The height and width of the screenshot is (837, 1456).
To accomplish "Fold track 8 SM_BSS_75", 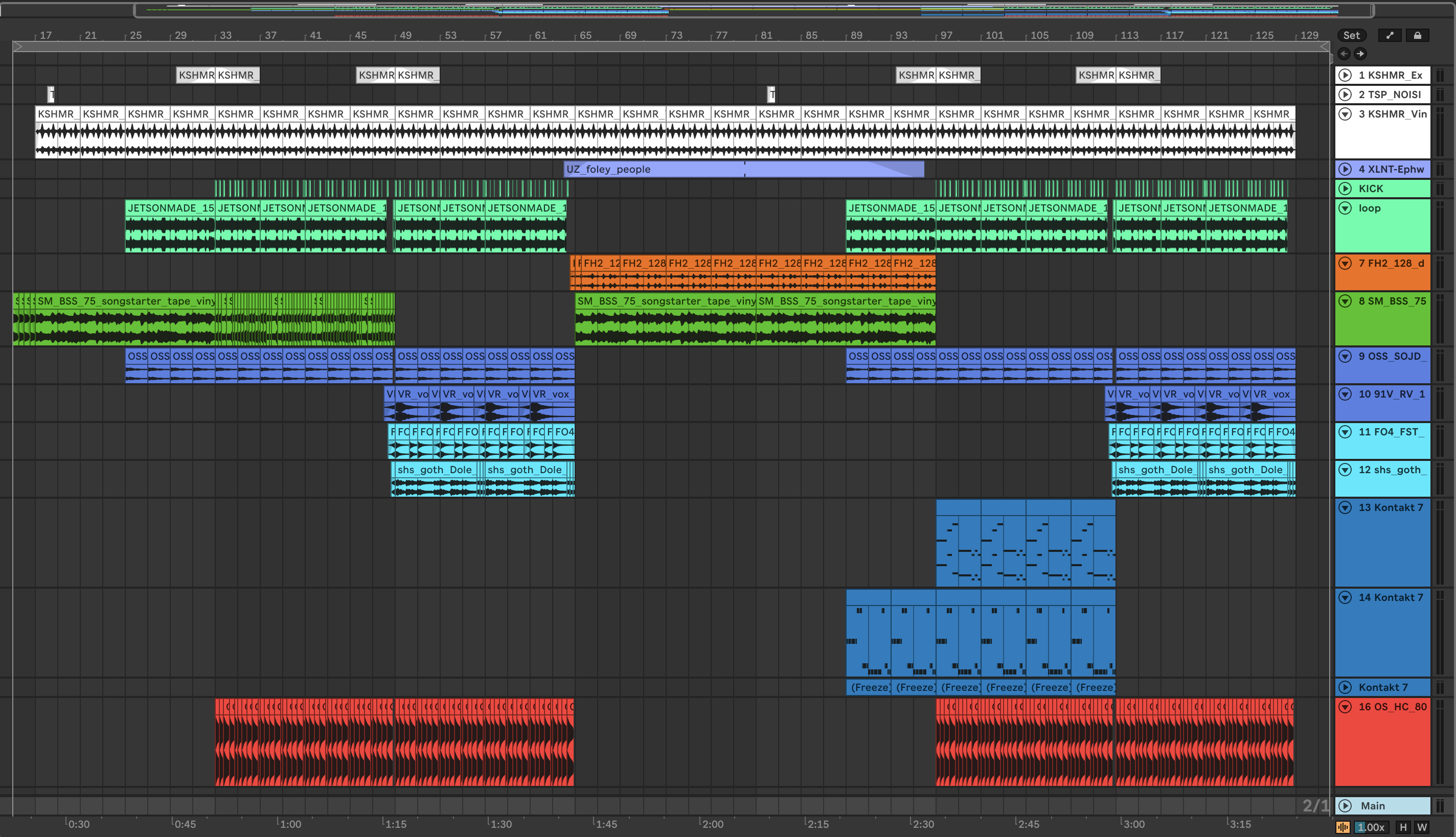I will click(1345, 301).
